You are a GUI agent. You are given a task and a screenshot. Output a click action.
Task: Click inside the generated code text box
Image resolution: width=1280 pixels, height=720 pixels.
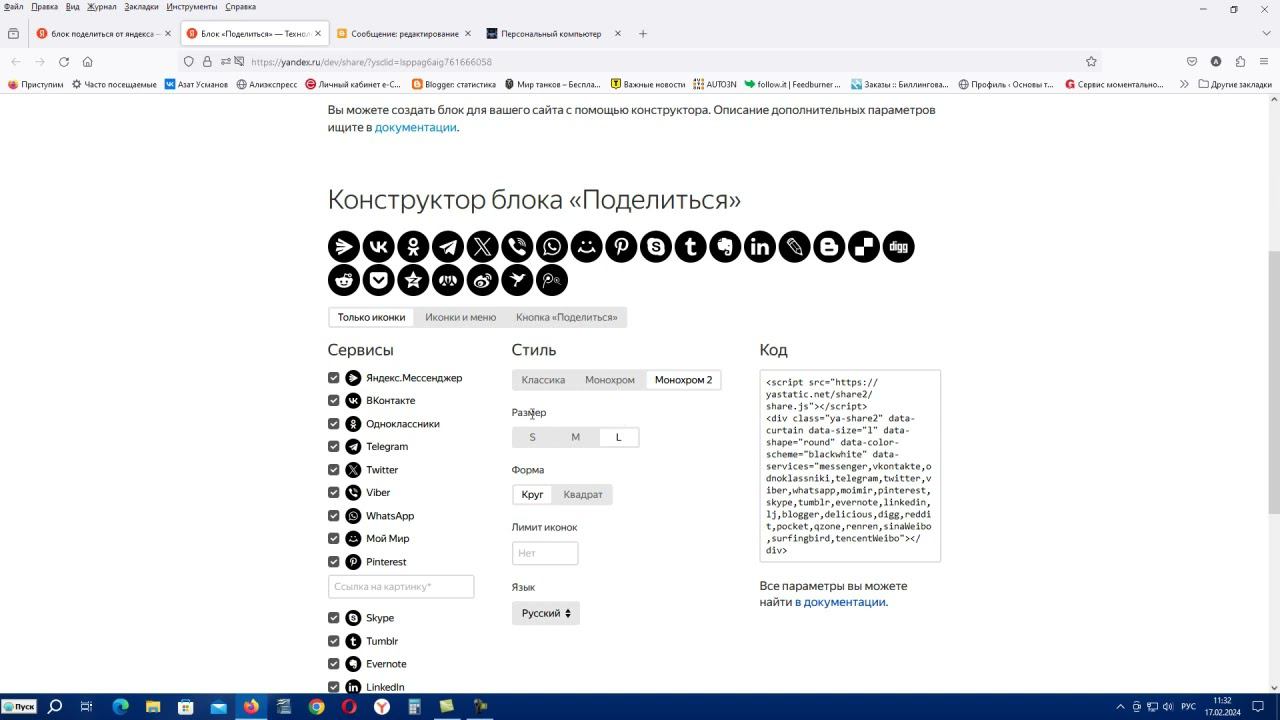850,466
